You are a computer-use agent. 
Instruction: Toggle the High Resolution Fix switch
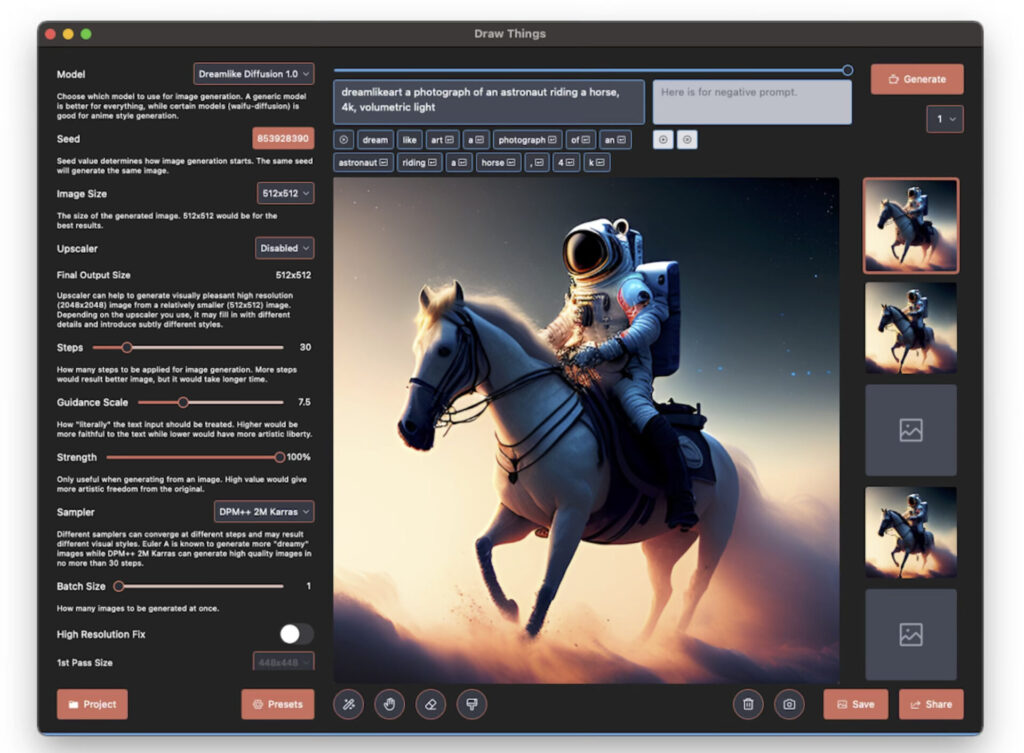296,634
